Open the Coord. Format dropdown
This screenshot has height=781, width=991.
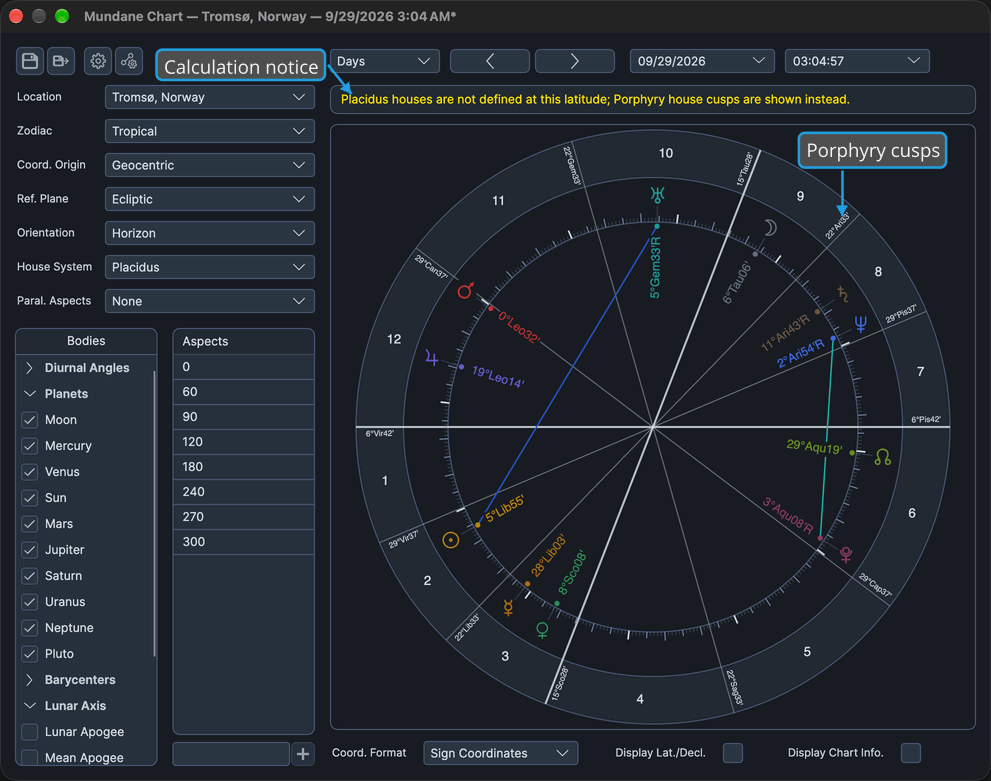(x=501, y=753)
